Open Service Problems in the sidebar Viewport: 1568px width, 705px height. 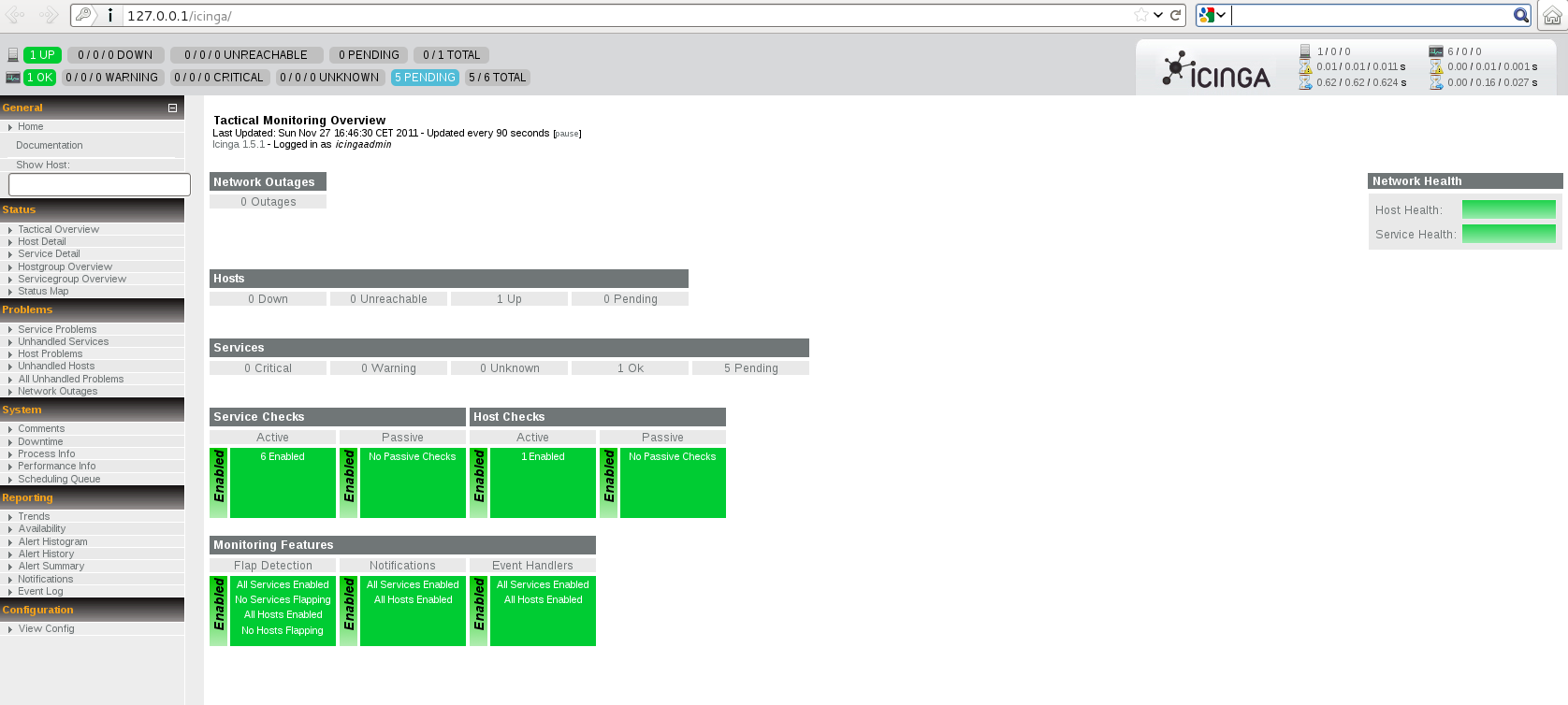point(57,329)
